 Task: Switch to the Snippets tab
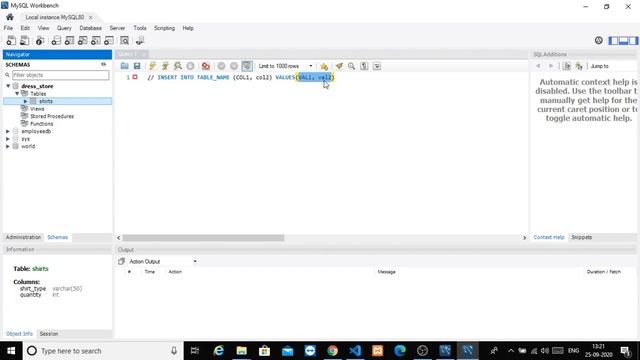(x=581, y=237)
